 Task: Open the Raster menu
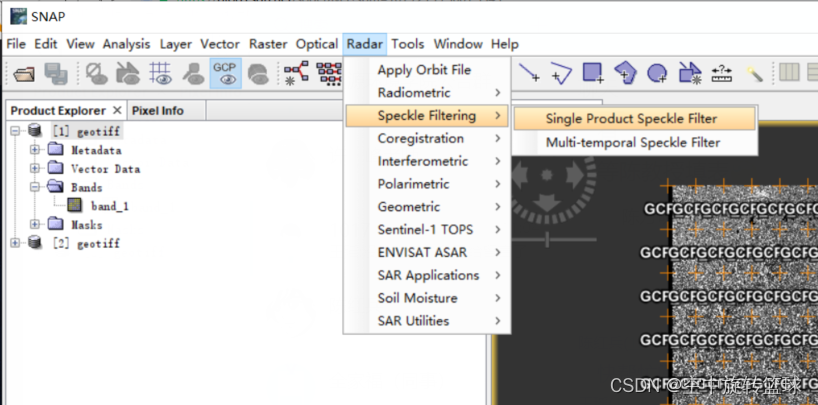coord(268,44)
